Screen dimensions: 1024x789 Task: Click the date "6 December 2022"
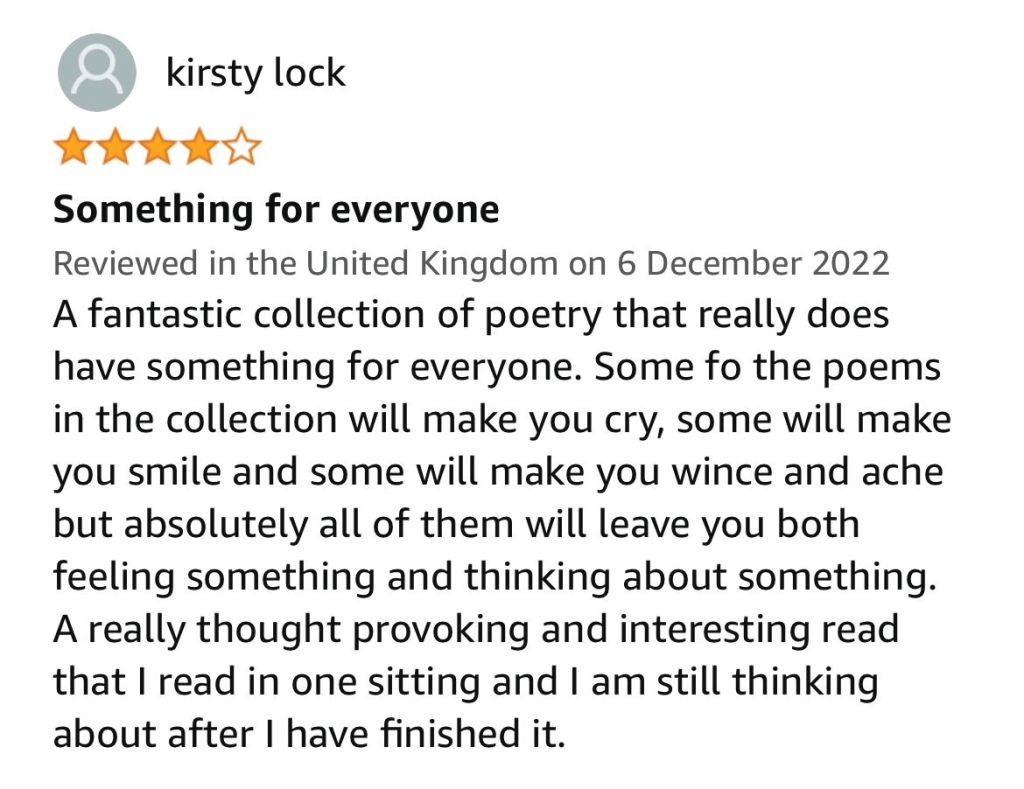767,263
